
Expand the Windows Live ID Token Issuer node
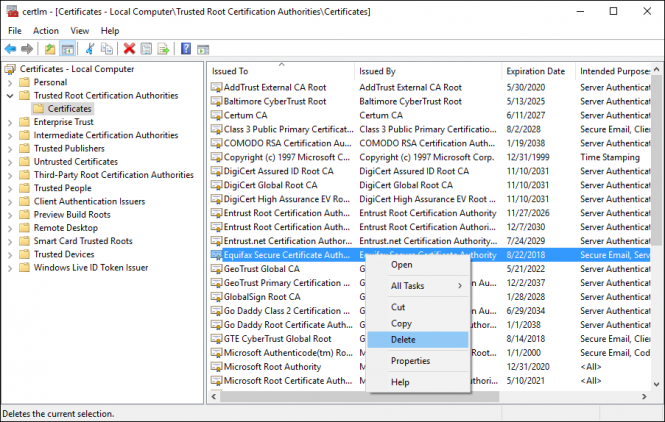[10, 268]
